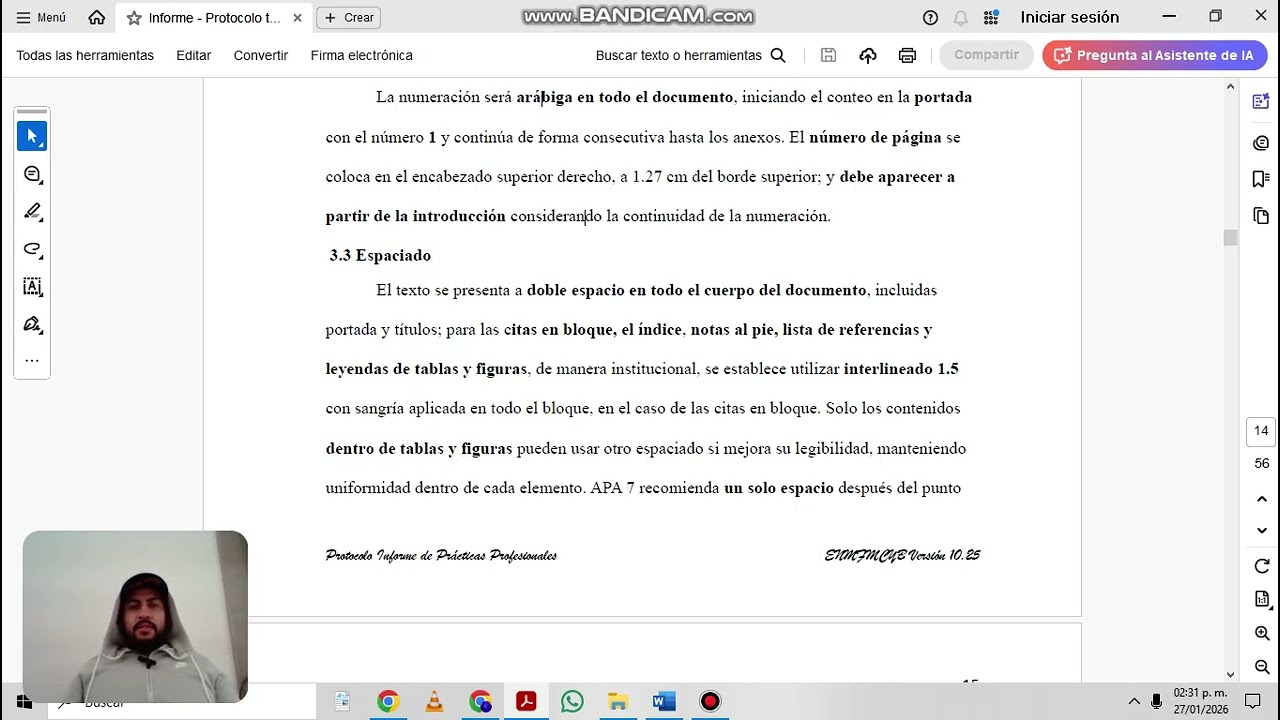Open the Editar menu
This screenshot has height=720, width=1280.
[x=193, y=56]
